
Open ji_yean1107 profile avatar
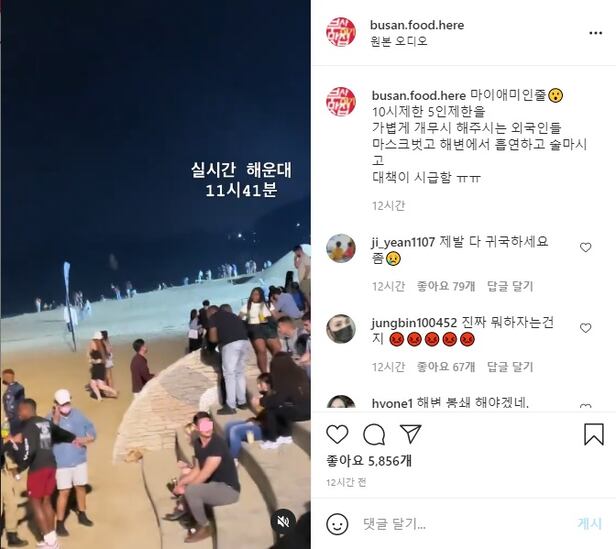(x=341, y=248)
